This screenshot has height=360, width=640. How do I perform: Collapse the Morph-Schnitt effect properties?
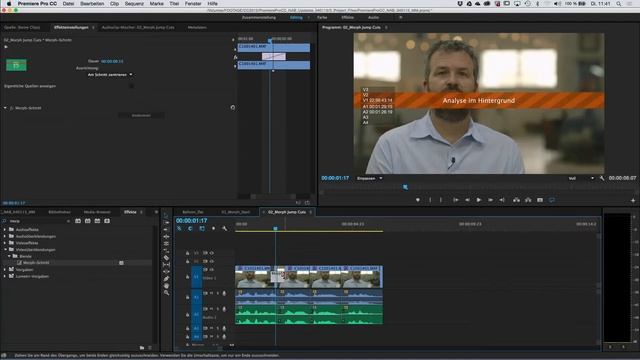[x=5, y=108]
